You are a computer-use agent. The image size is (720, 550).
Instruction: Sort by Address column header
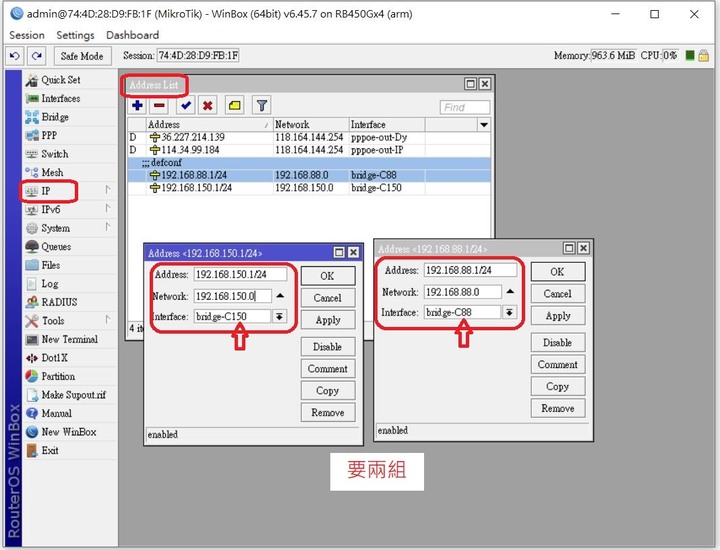click(209, 124)
